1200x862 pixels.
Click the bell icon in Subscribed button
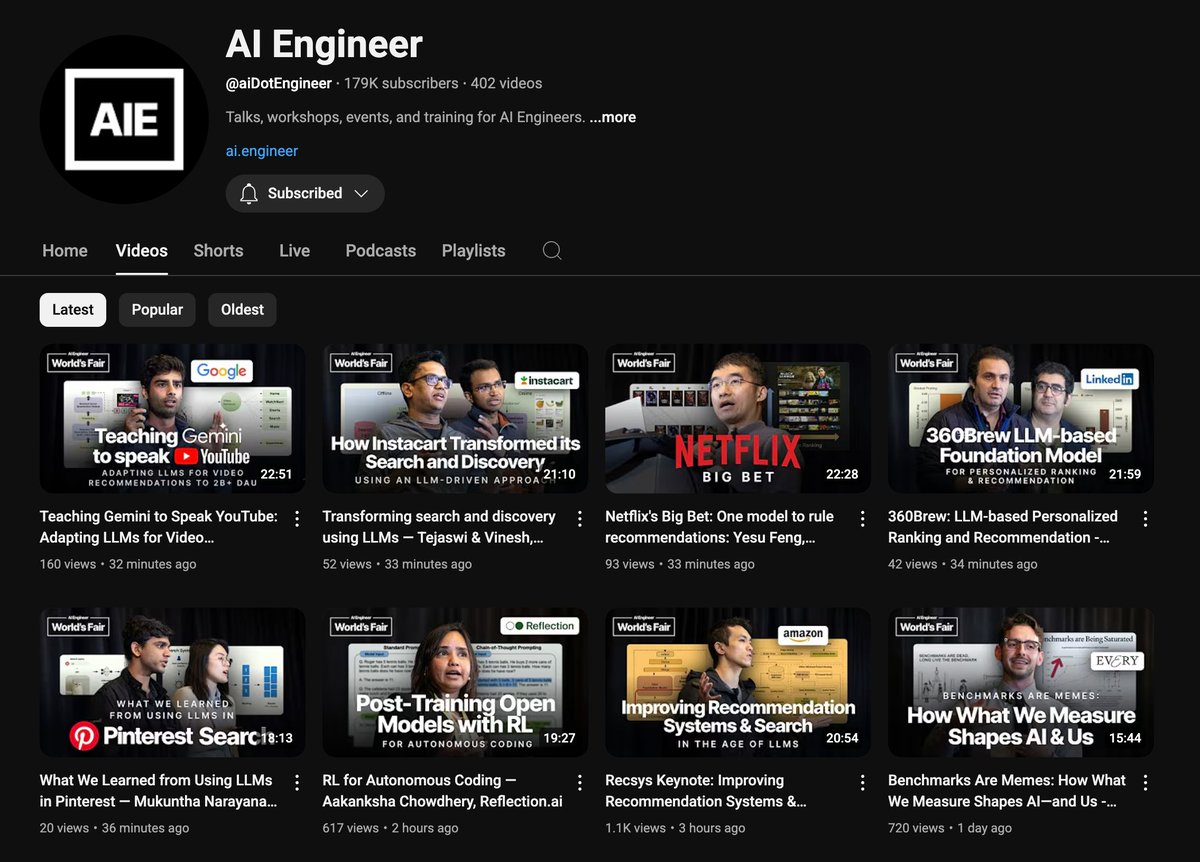tap(249, 193)
